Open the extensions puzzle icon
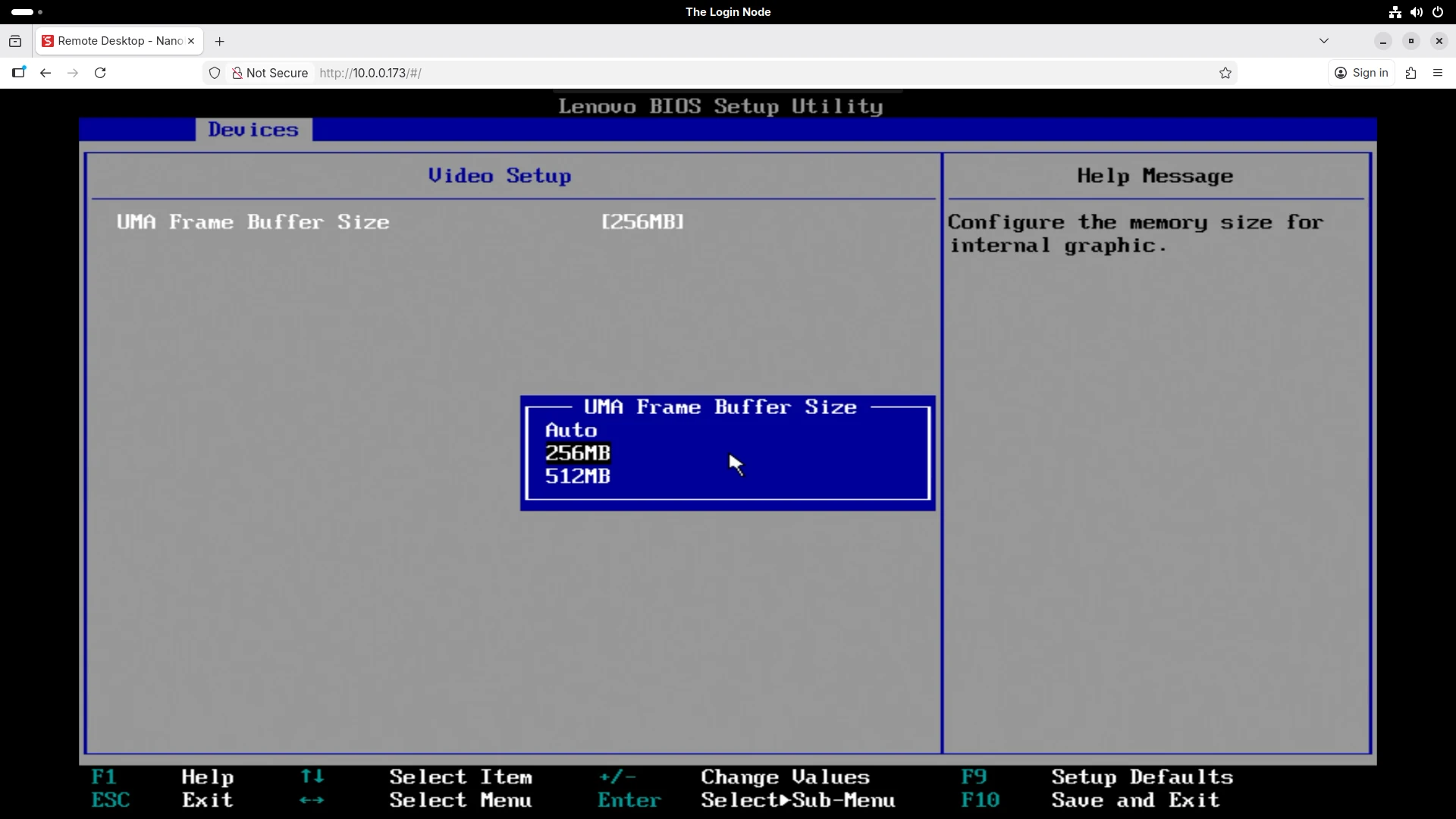This screenshot has width=1456, height=819. (1411, 73)
